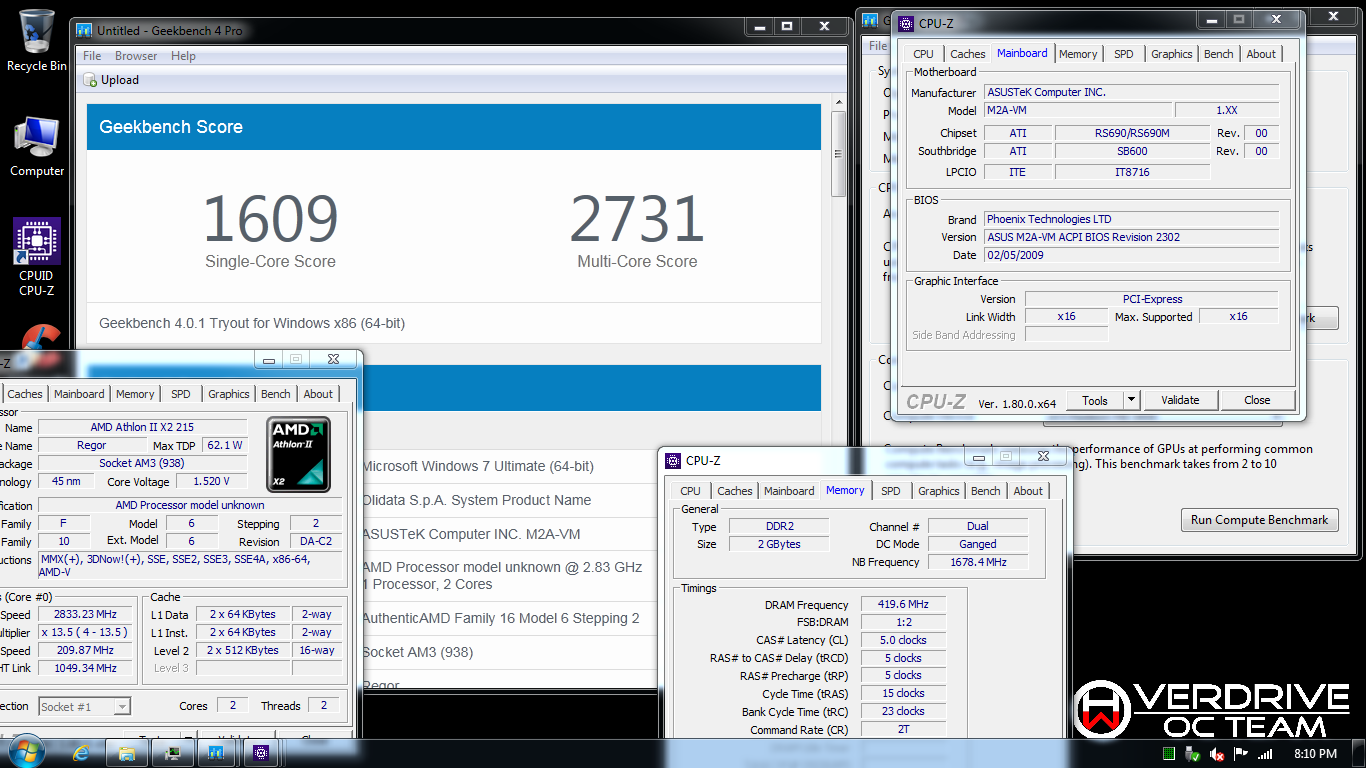
Task: Switch to Caches tab in Mainboard CPU-Z window
Action: point(967,54)
